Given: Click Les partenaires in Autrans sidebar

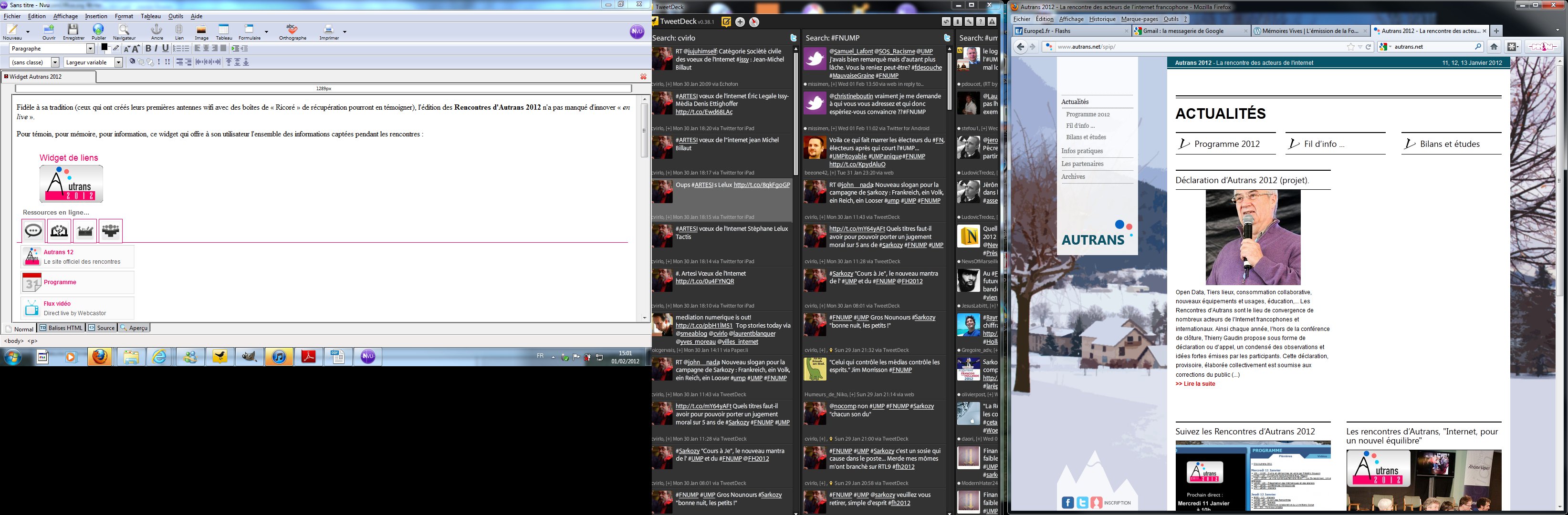Looking at the screenshot, I should (x=1082, y=164).
